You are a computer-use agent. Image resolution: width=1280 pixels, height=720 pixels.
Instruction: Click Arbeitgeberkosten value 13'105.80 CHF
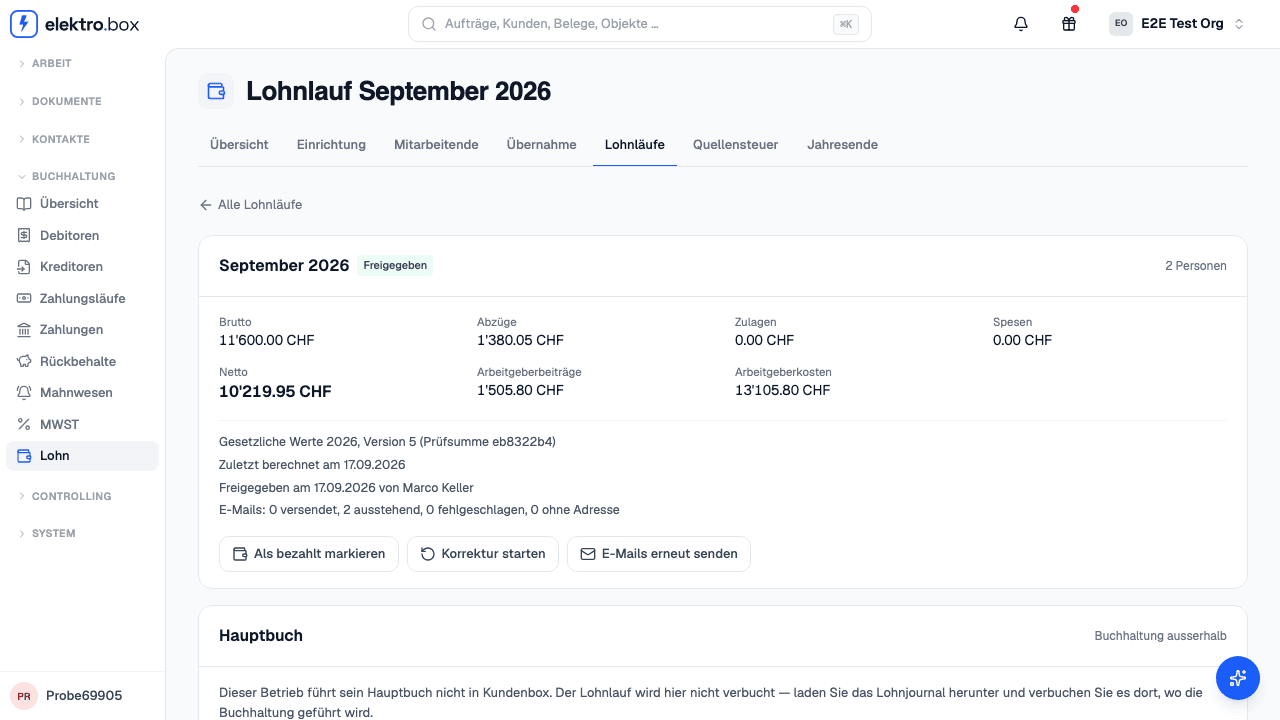(783, 390)
